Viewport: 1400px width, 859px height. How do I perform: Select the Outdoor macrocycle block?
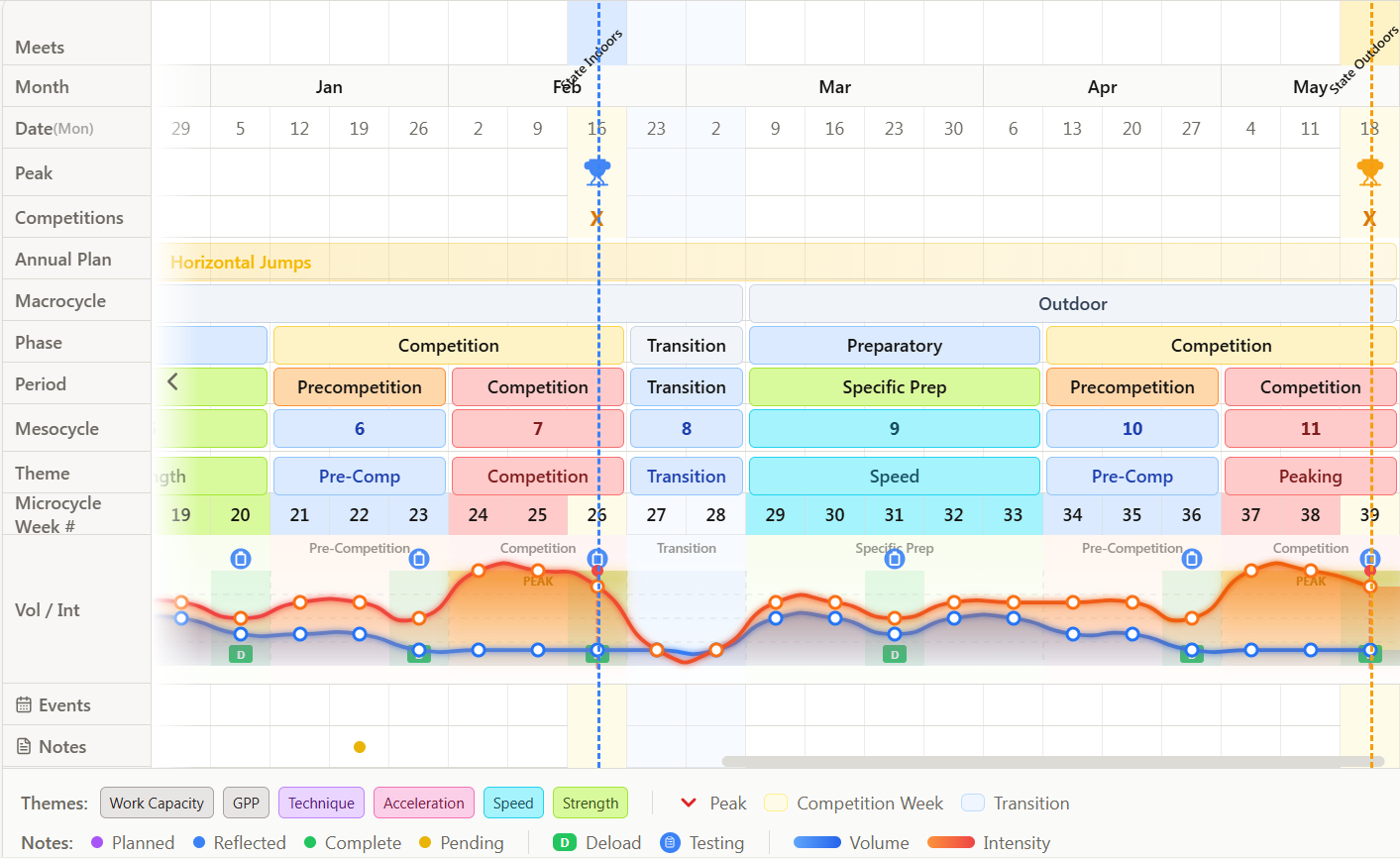coord(1073,303)
